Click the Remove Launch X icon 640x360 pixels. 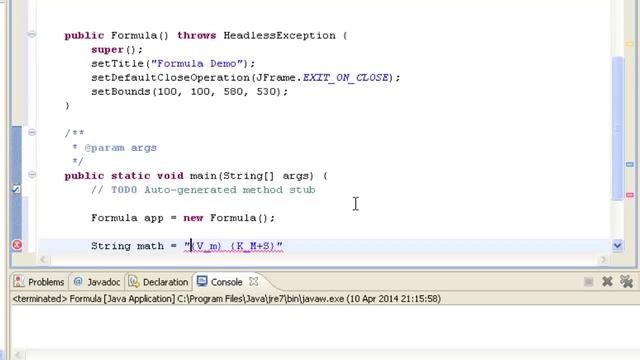click(607, 282)
